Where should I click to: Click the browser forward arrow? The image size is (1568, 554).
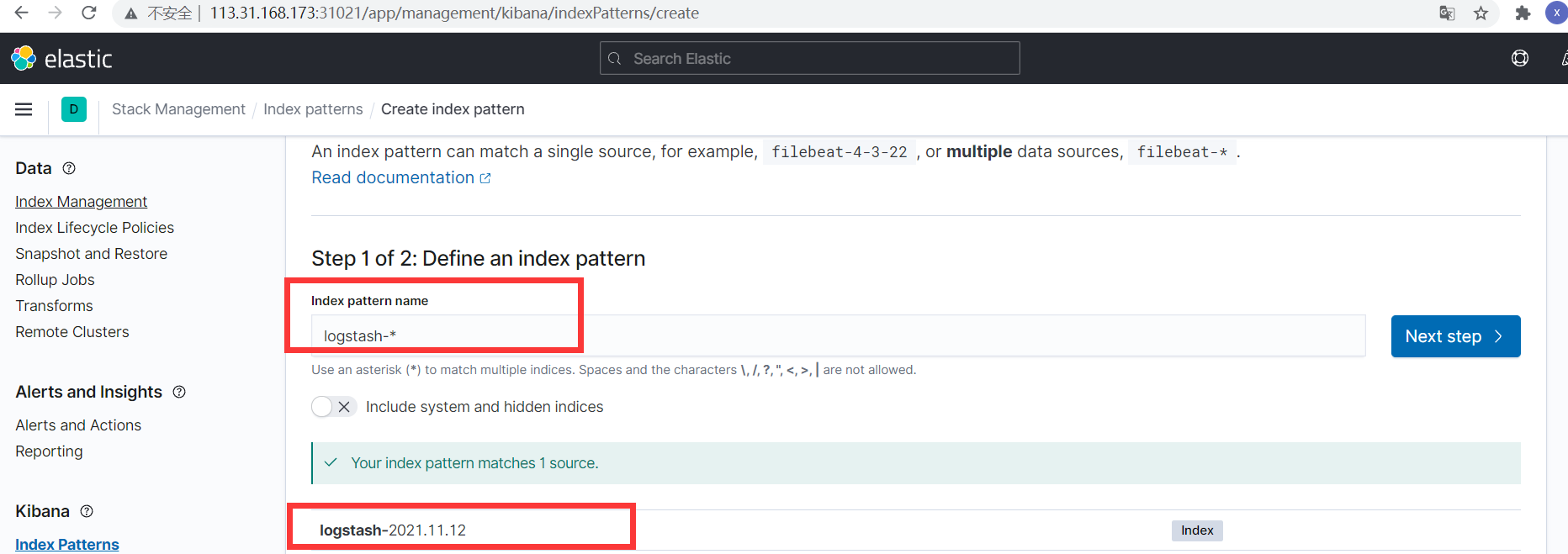(x=56, y=13)
